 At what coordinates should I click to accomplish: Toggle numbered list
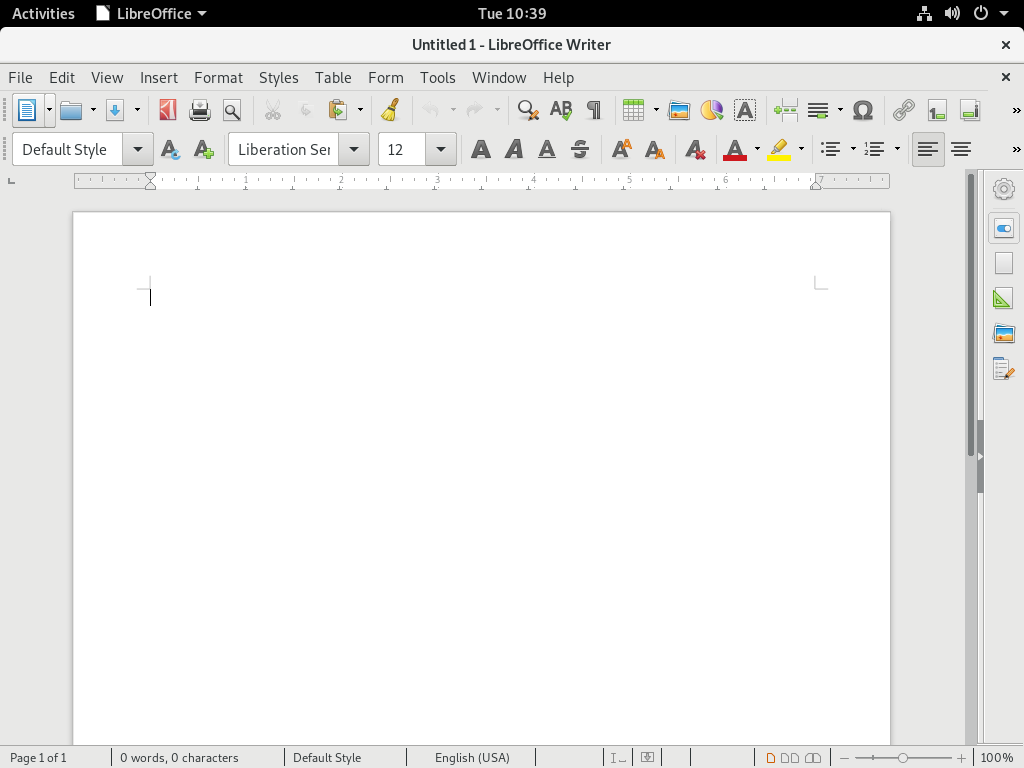pos(874,150)
